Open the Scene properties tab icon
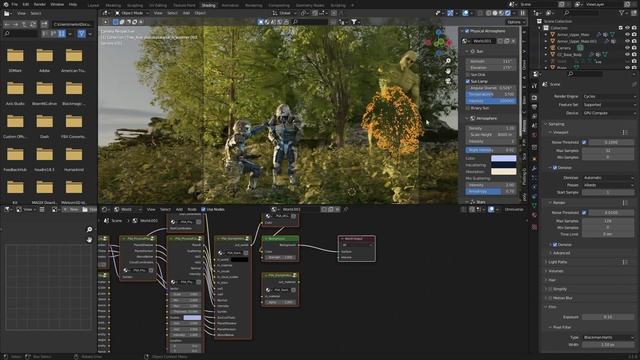The height and width of the screenshot is (360, 640). [534, 127]
